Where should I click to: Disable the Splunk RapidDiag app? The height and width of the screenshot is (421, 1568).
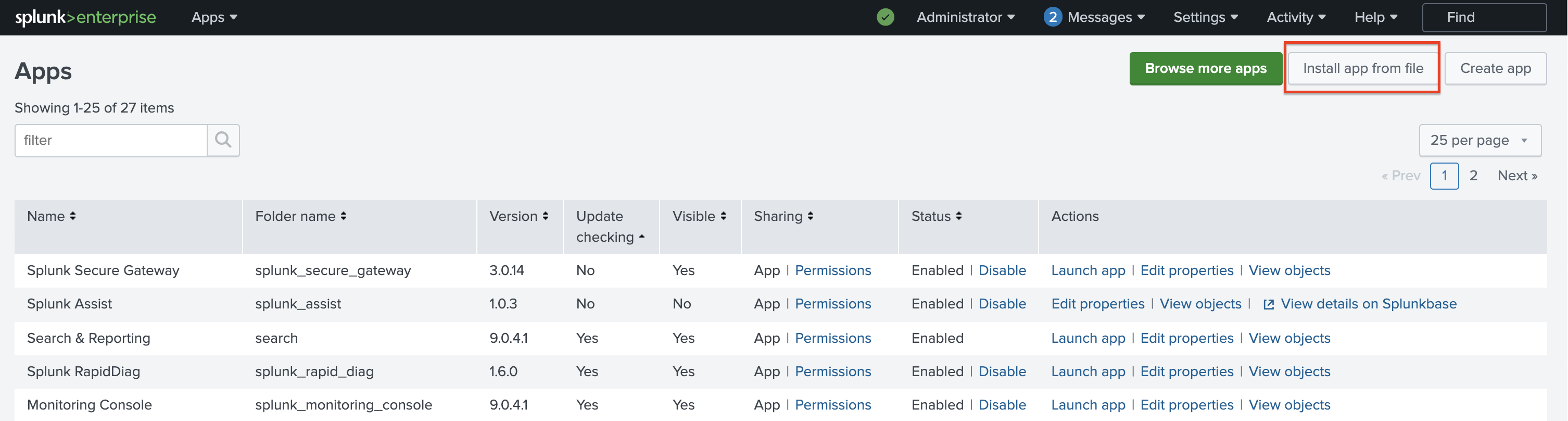tap(1002, 372)
